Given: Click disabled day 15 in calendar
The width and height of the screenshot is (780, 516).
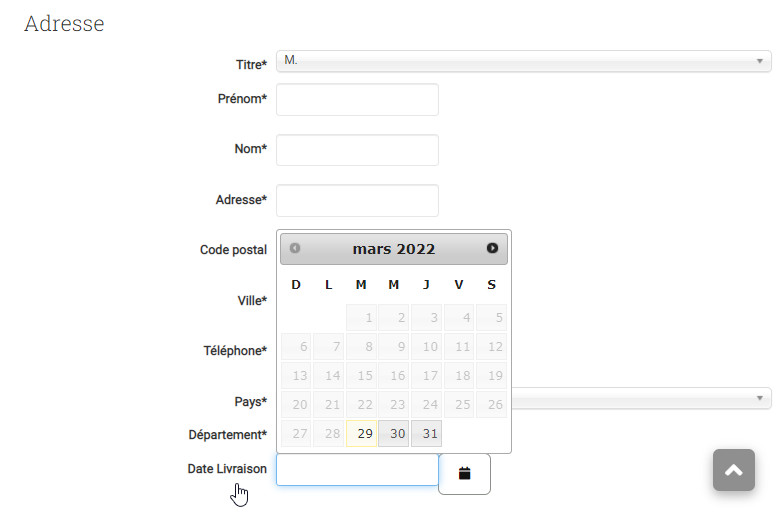Looking at the screenshot, I should pyautogui.click(x=361, y=375).
